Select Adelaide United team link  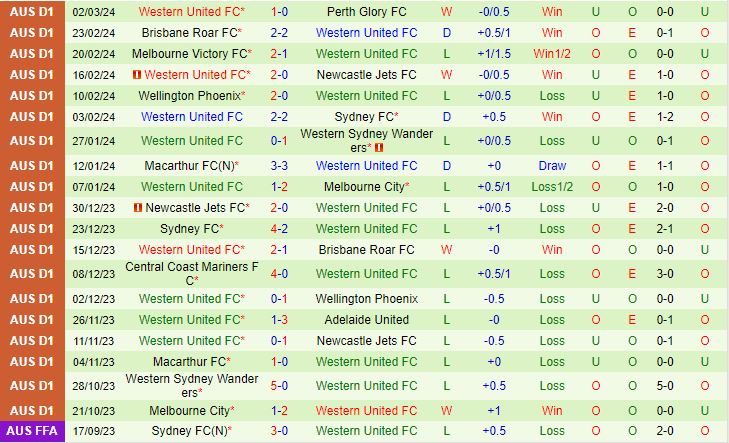click(x=366, y=320)
